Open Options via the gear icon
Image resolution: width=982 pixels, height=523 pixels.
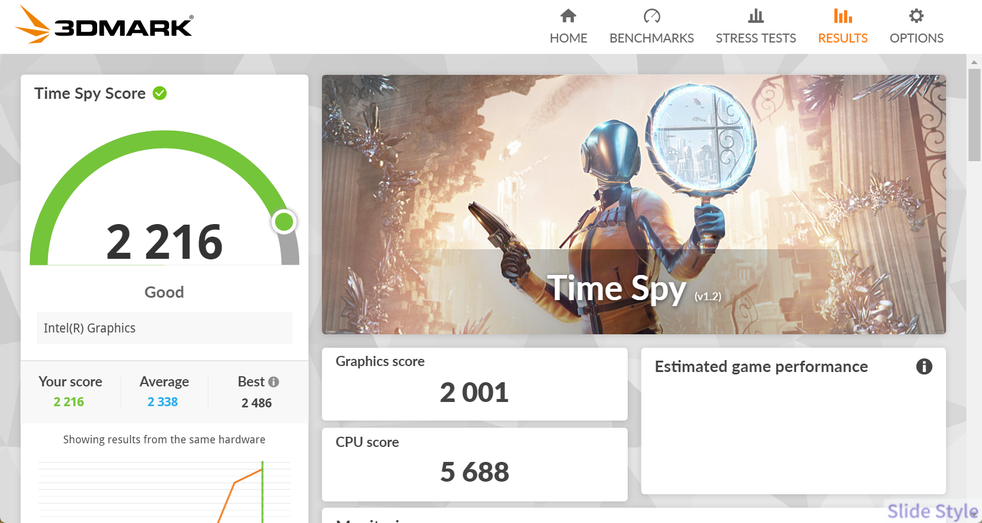[916, 16]
